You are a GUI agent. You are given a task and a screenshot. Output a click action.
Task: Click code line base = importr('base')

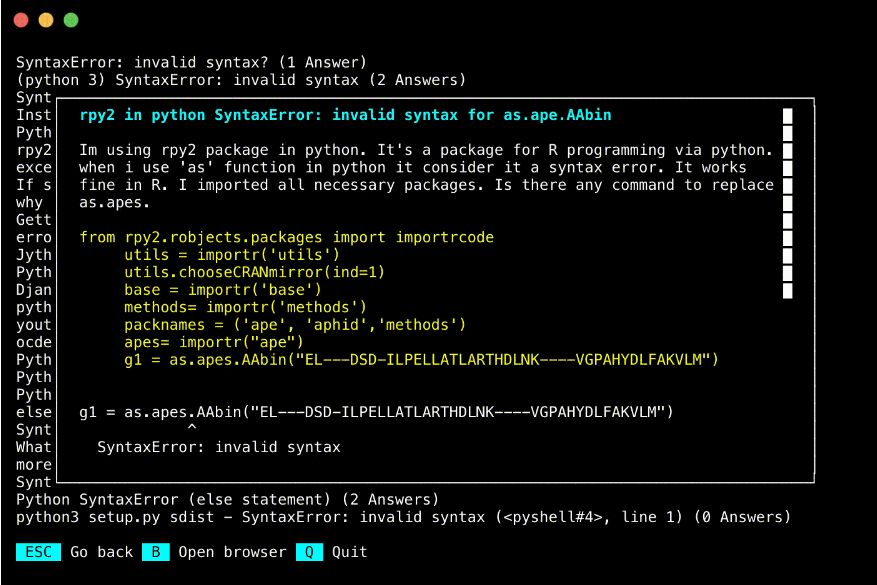coord(223,290)
